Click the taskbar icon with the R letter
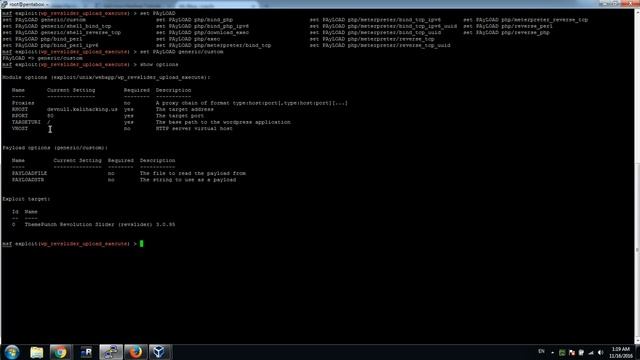Image resolution: width=640 pixels, height=360 pixels. (x=86, y=352)
